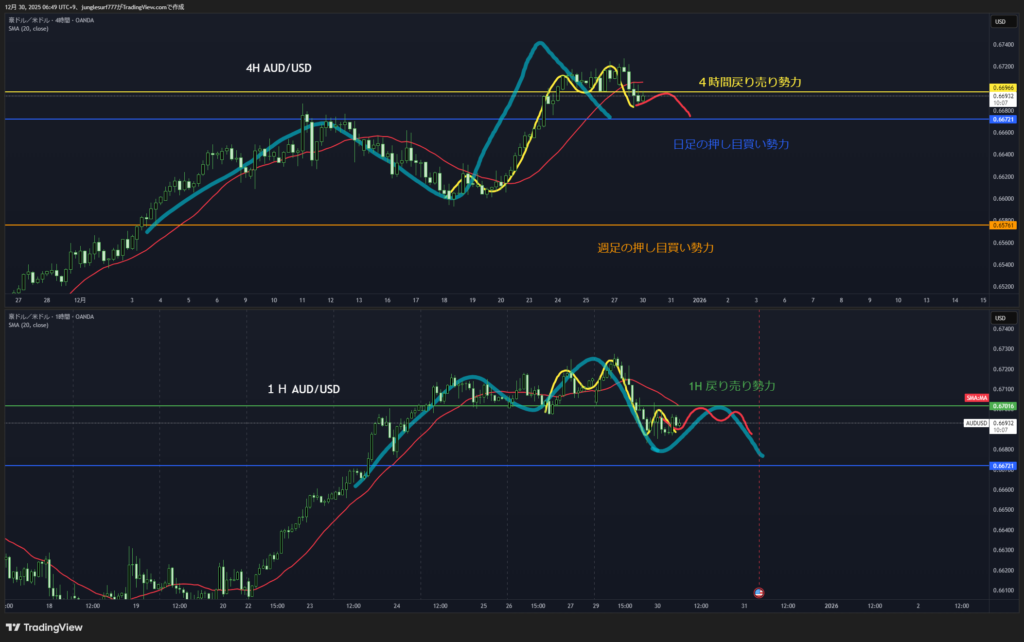
Task: Click the US flag economic event marker
Action: coord(758,593)
